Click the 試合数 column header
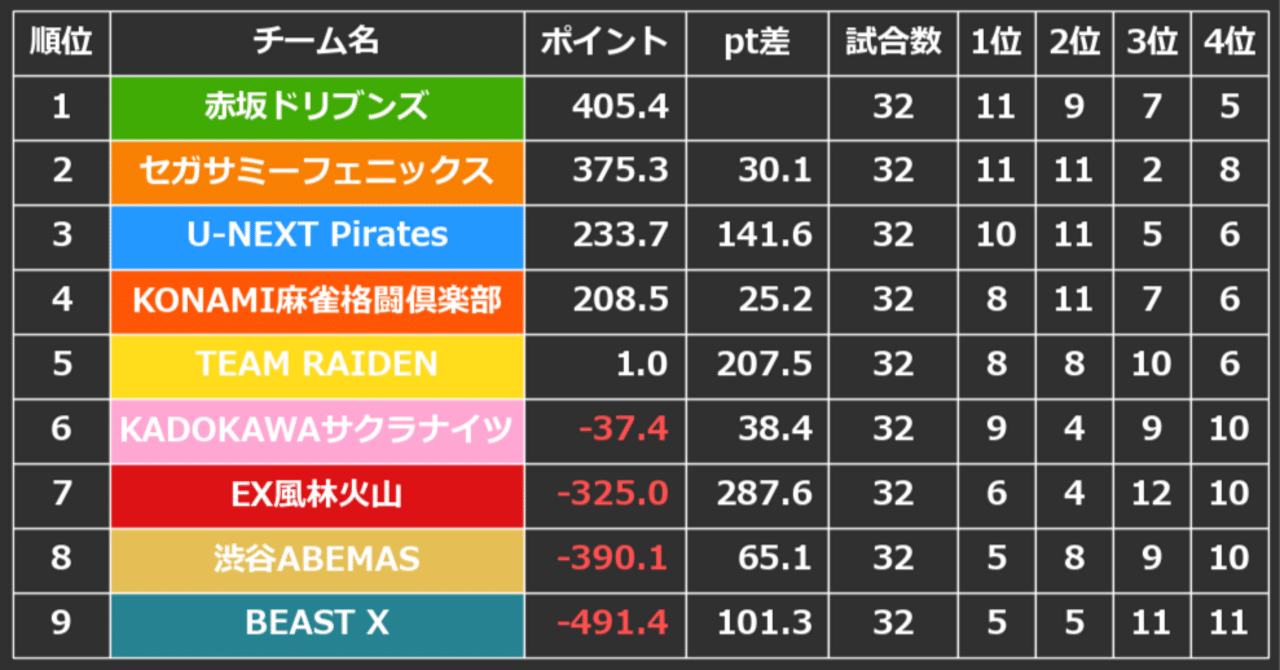Screen dimensions: 1280x670 893,43
